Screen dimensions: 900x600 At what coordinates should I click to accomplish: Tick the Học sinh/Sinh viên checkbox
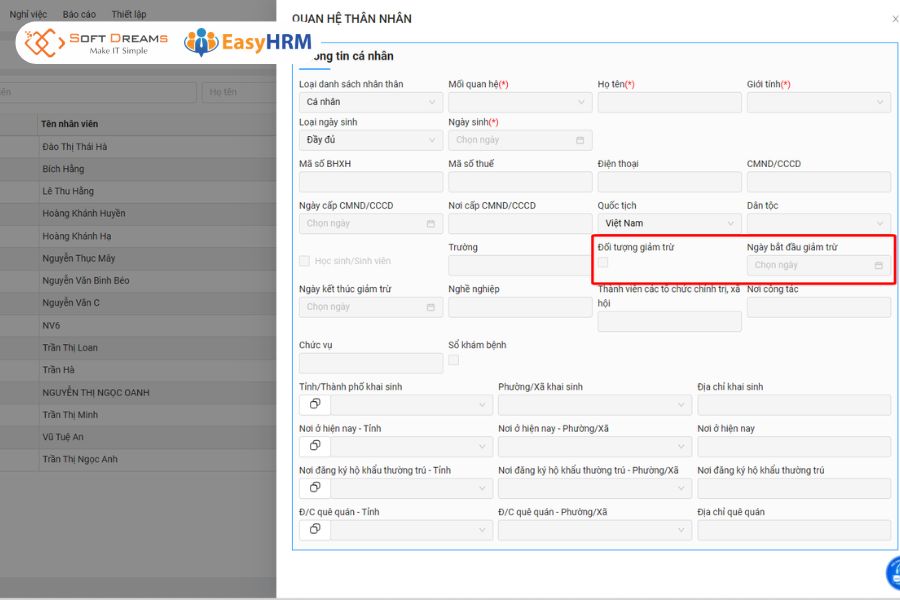304,261
